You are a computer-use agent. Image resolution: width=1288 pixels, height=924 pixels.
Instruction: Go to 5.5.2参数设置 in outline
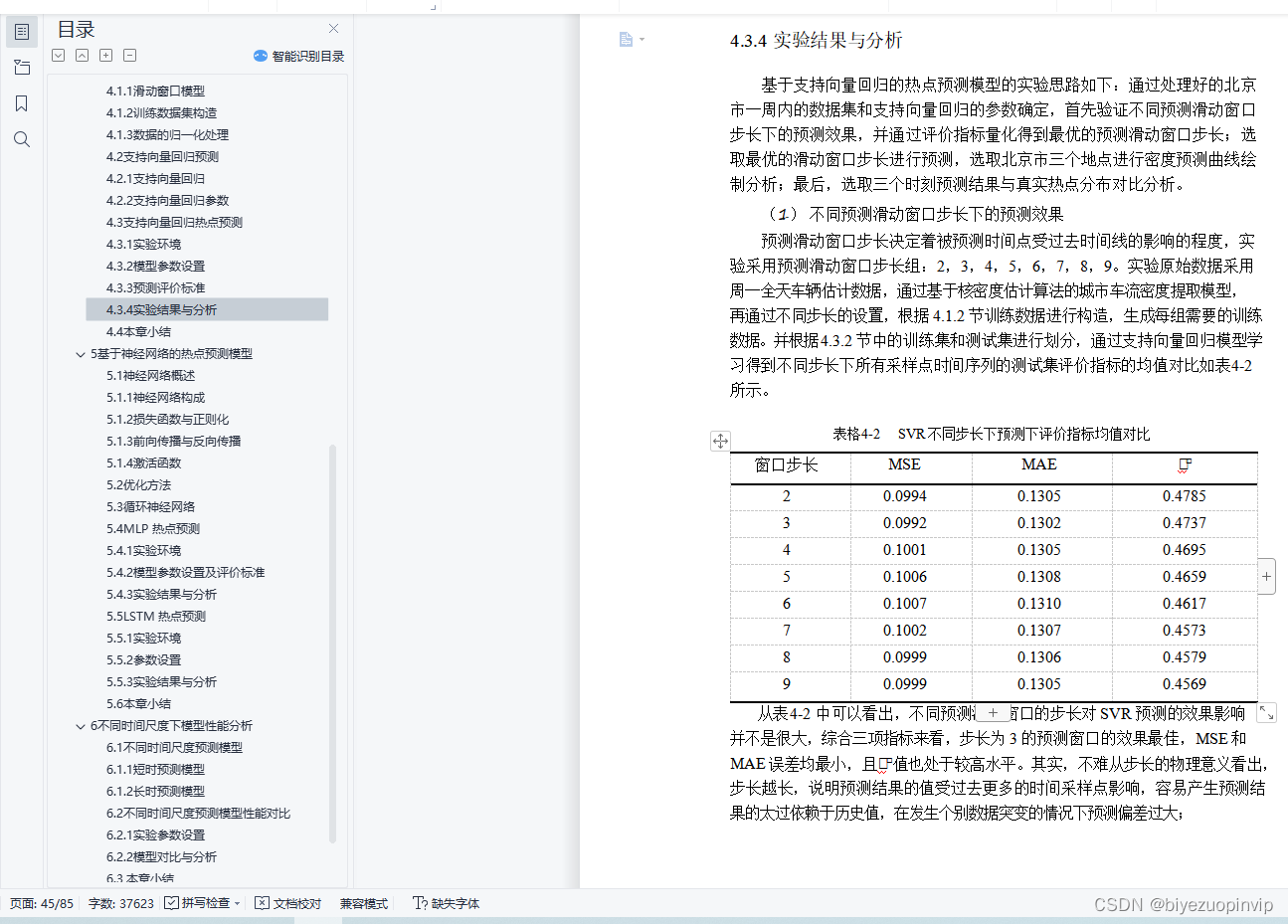tap(143, 660)
